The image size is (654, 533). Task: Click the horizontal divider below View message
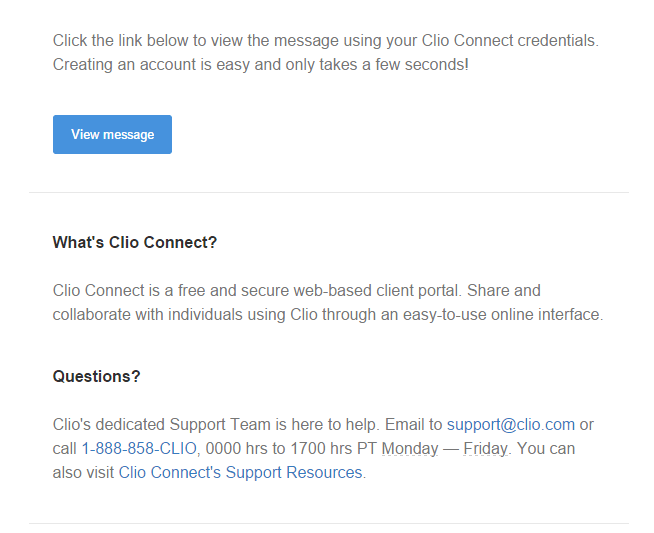pyautogui.click(x=328, y=192)
